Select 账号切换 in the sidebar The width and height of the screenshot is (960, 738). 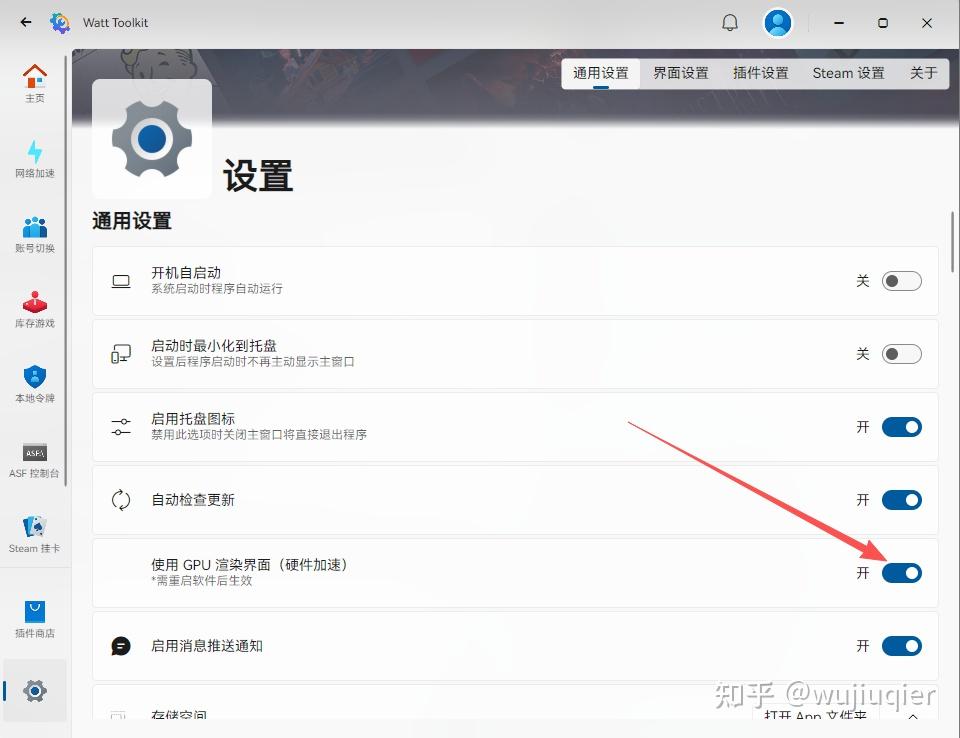(35, 235)
